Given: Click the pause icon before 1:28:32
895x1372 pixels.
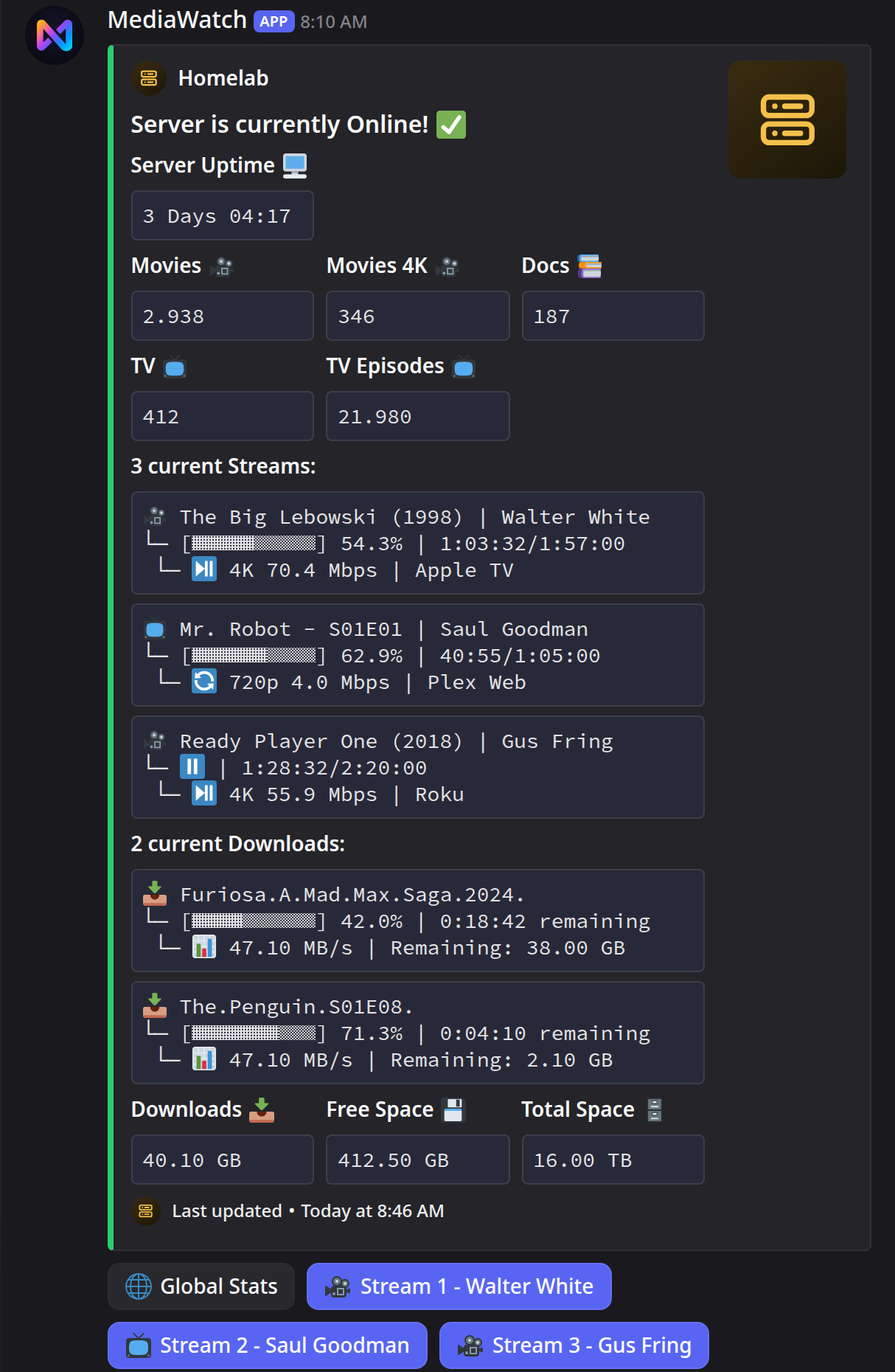Looking at the screenshot, I should (x=192, y=766).
